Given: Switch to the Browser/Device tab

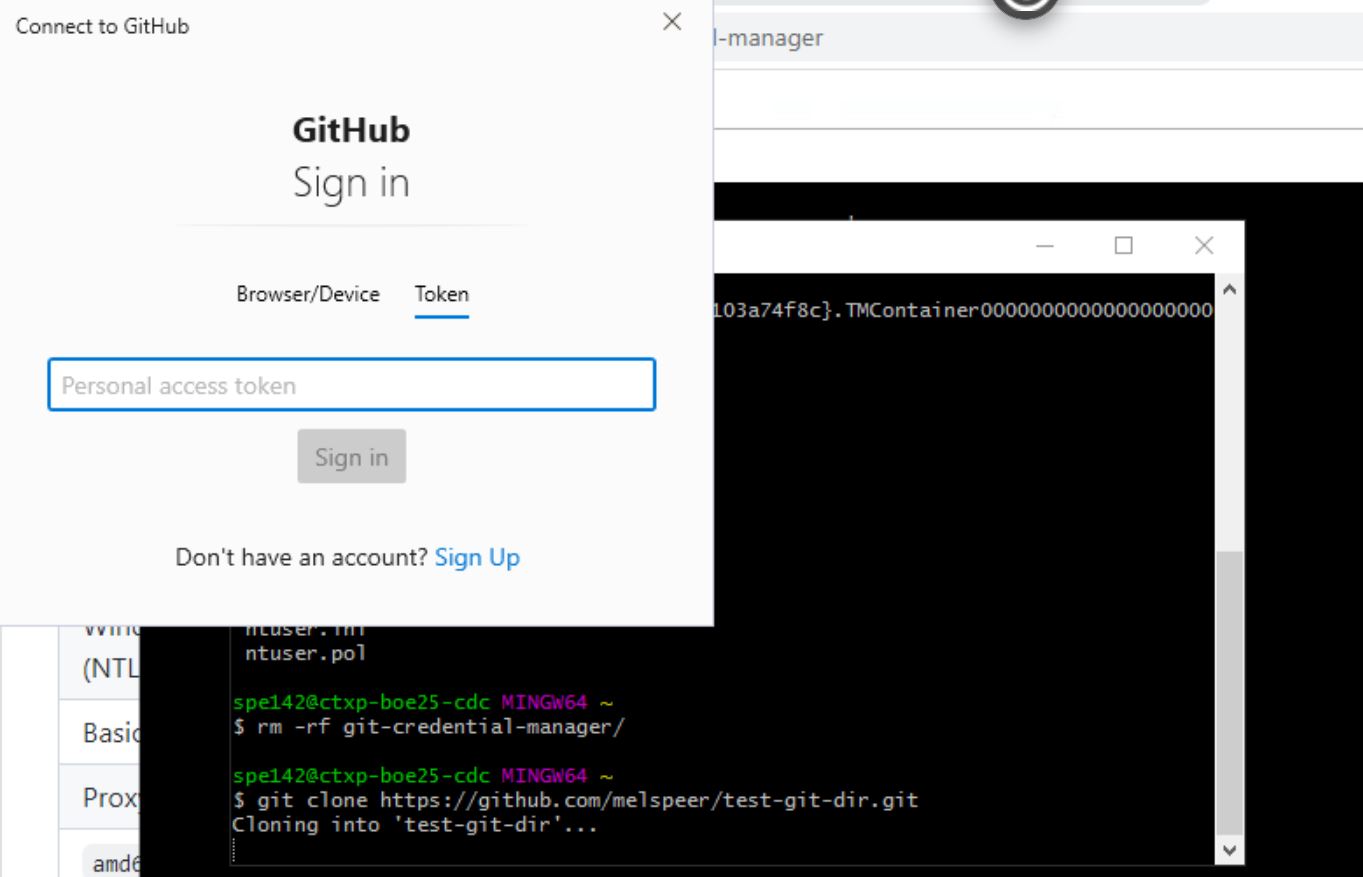Looking at the screenshot, I should (308, 294).
